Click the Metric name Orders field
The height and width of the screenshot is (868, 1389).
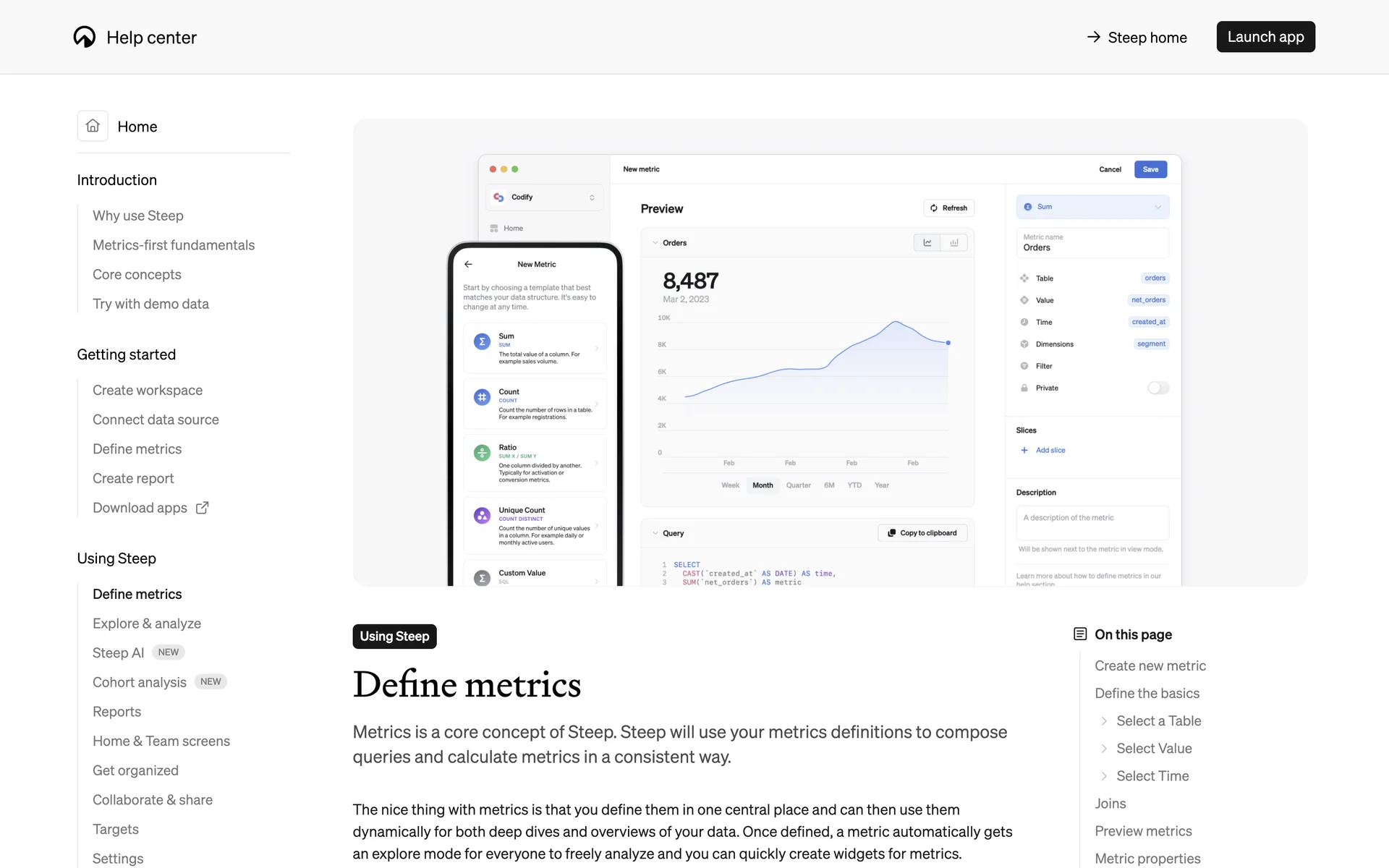pos(1092,243)
